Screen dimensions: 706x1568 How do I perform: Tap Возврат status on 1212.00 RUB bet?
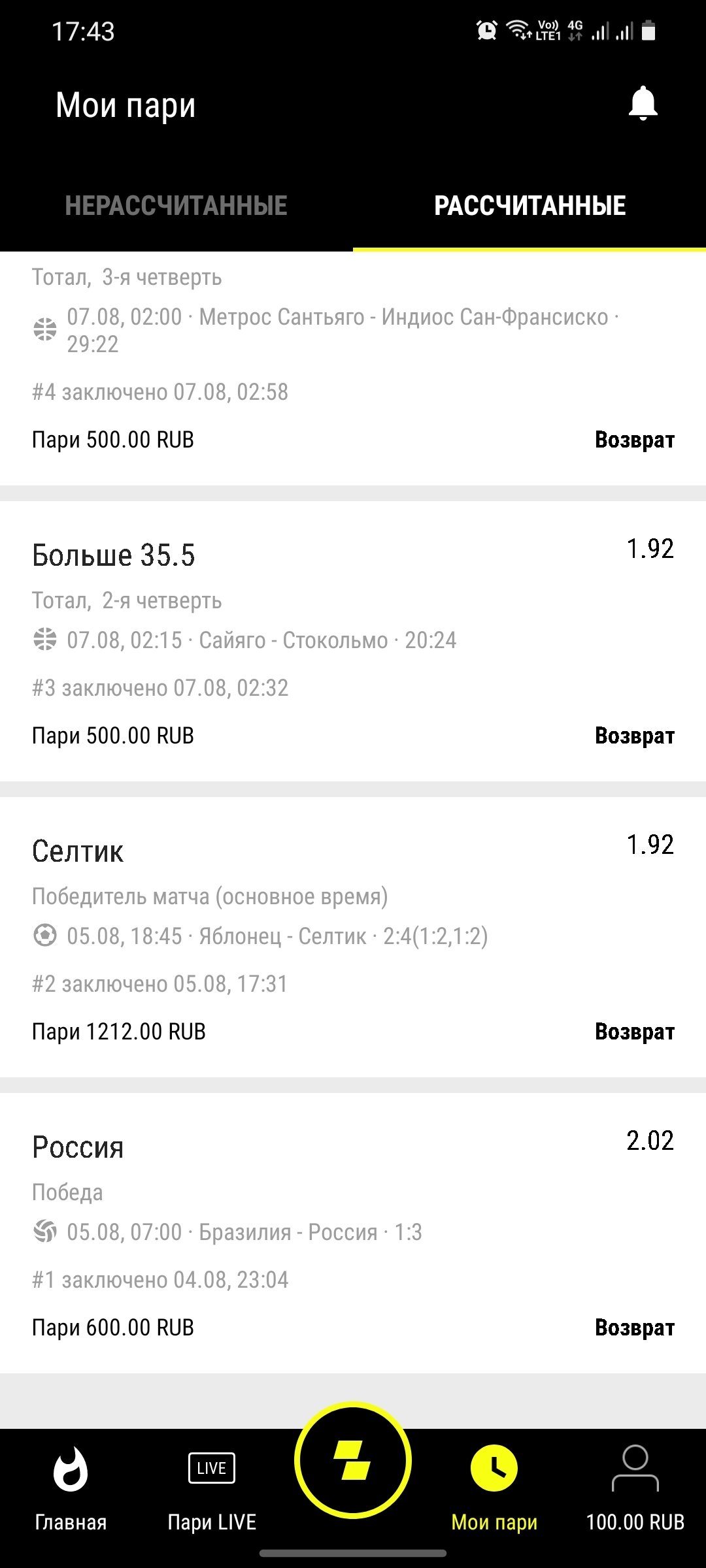click(634, 1032)
